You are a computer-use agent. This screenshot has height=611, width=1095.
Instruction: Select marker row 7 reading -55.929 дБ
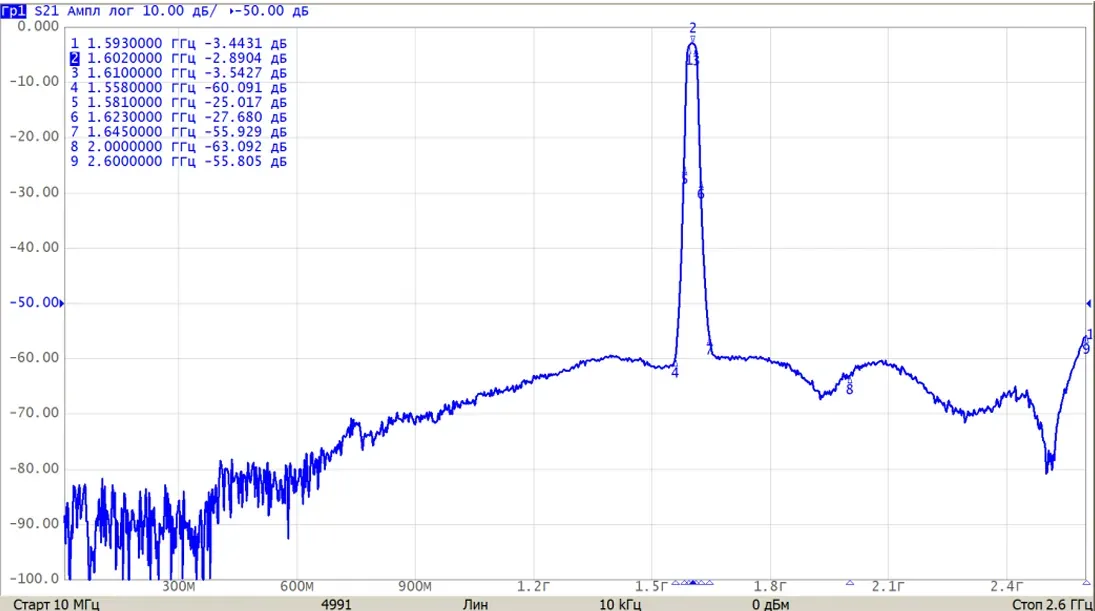pyautogui.click(x=179, y=131)
